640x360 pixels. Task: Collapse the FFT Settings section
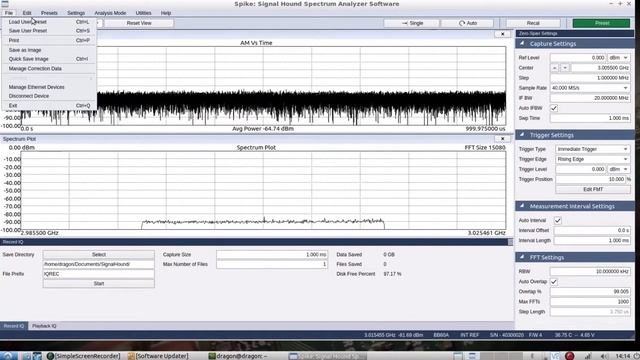[x=522, y=257]
